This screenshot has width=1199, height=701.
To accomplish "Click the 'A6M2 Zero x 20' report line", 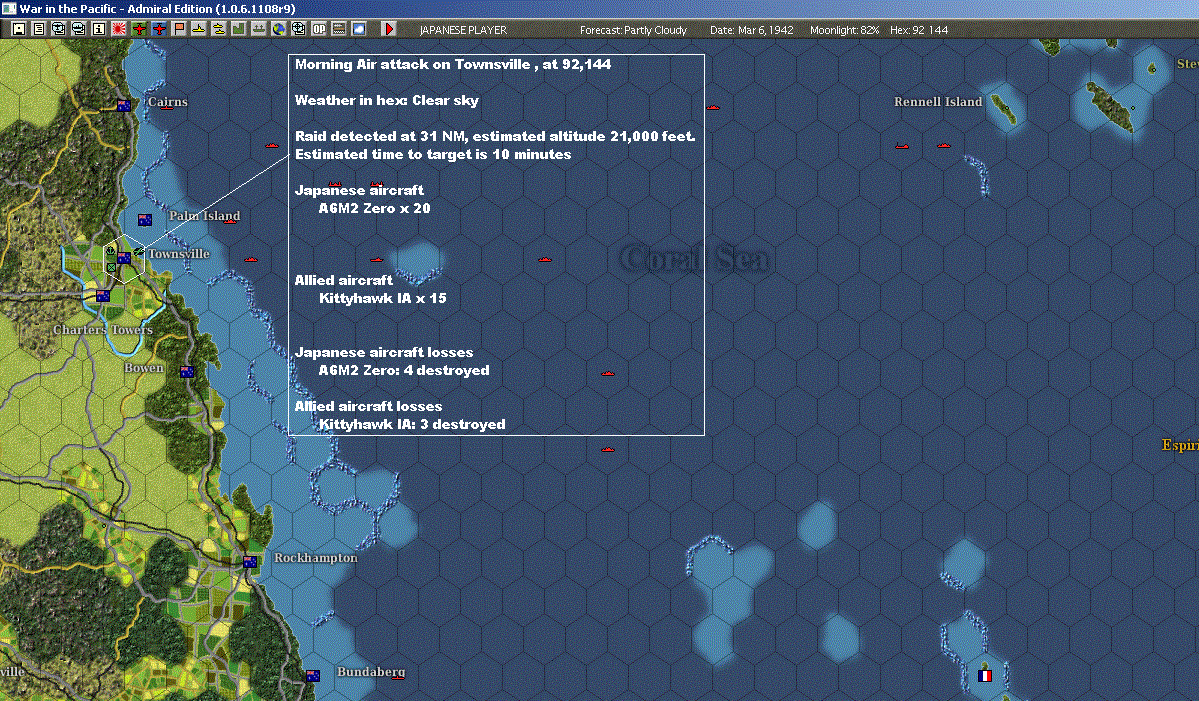I will point(375,208).
